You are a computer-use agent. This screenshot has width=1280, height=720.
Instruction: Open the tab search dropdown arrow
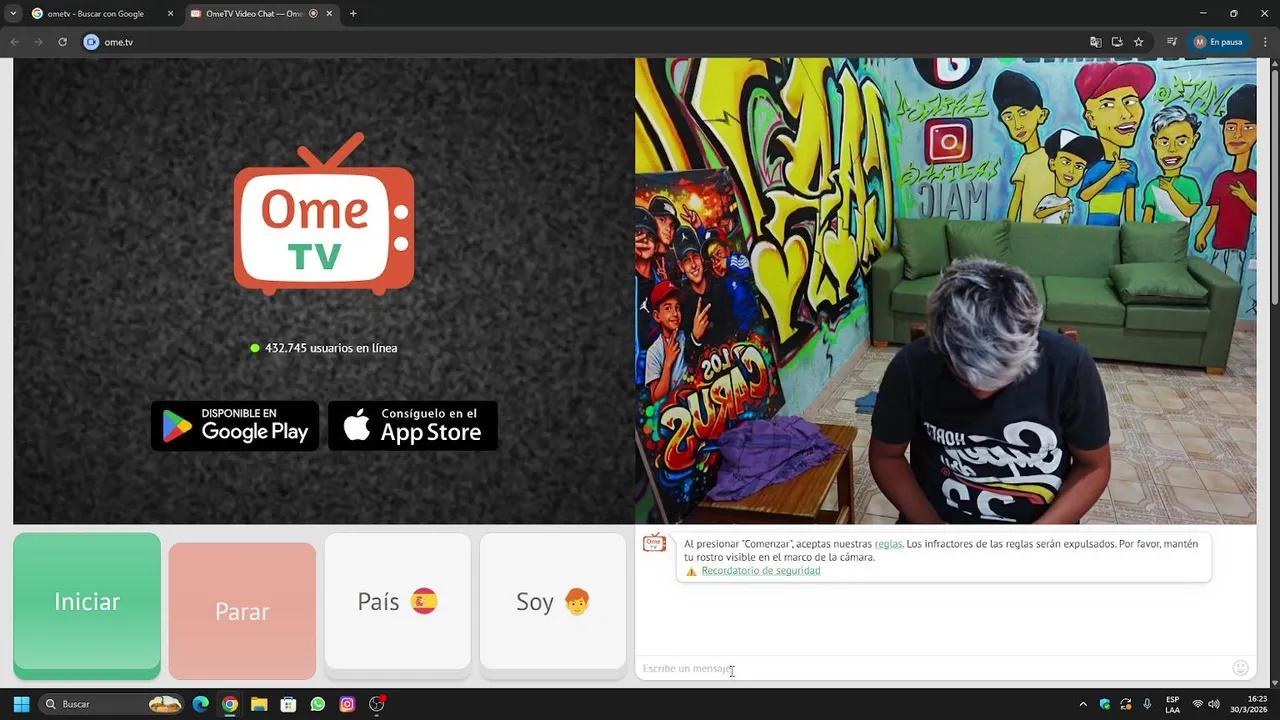(x=13, y=14)
